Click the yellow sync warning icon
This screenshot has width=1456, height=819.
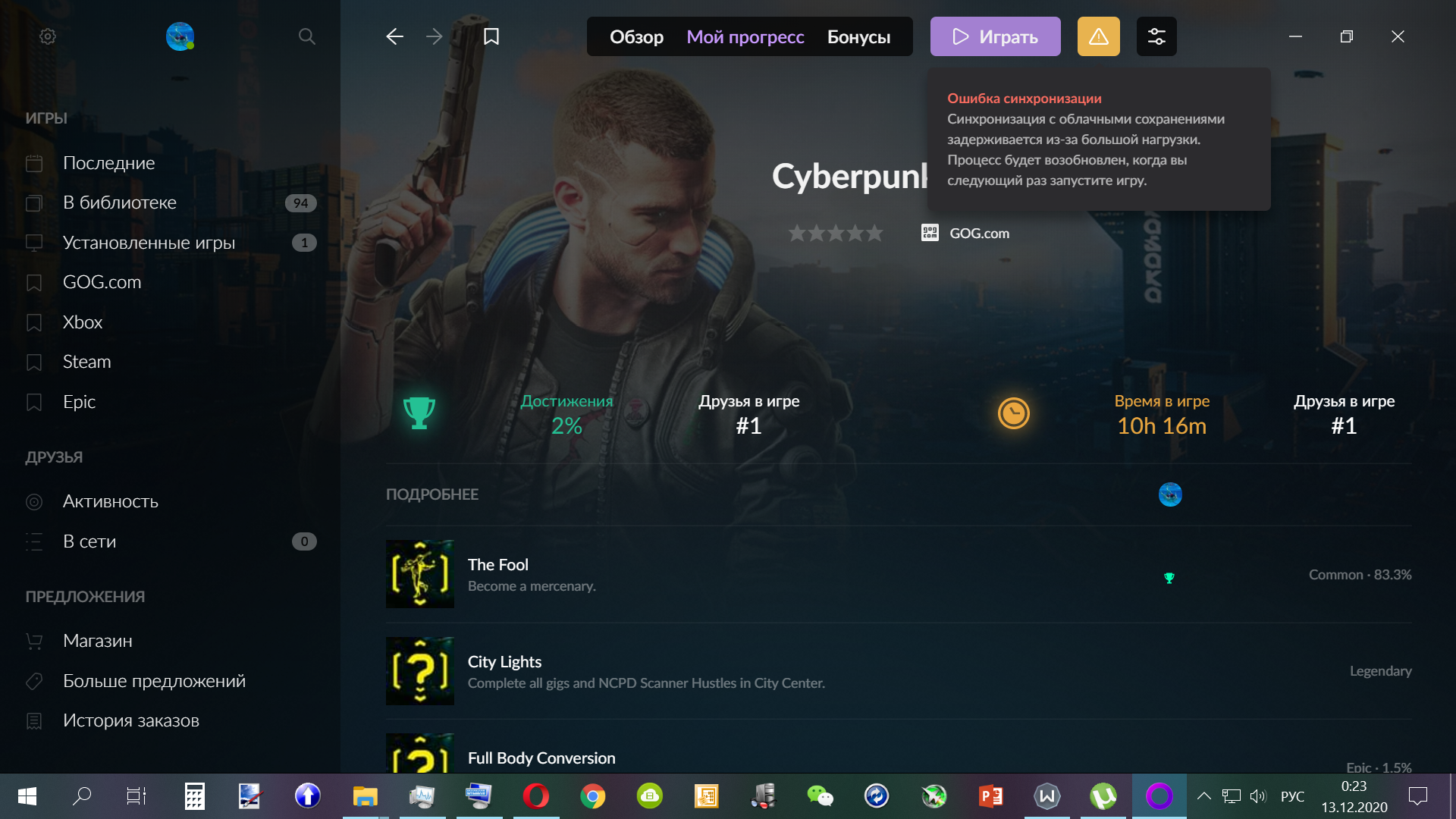click(1098, 36)
